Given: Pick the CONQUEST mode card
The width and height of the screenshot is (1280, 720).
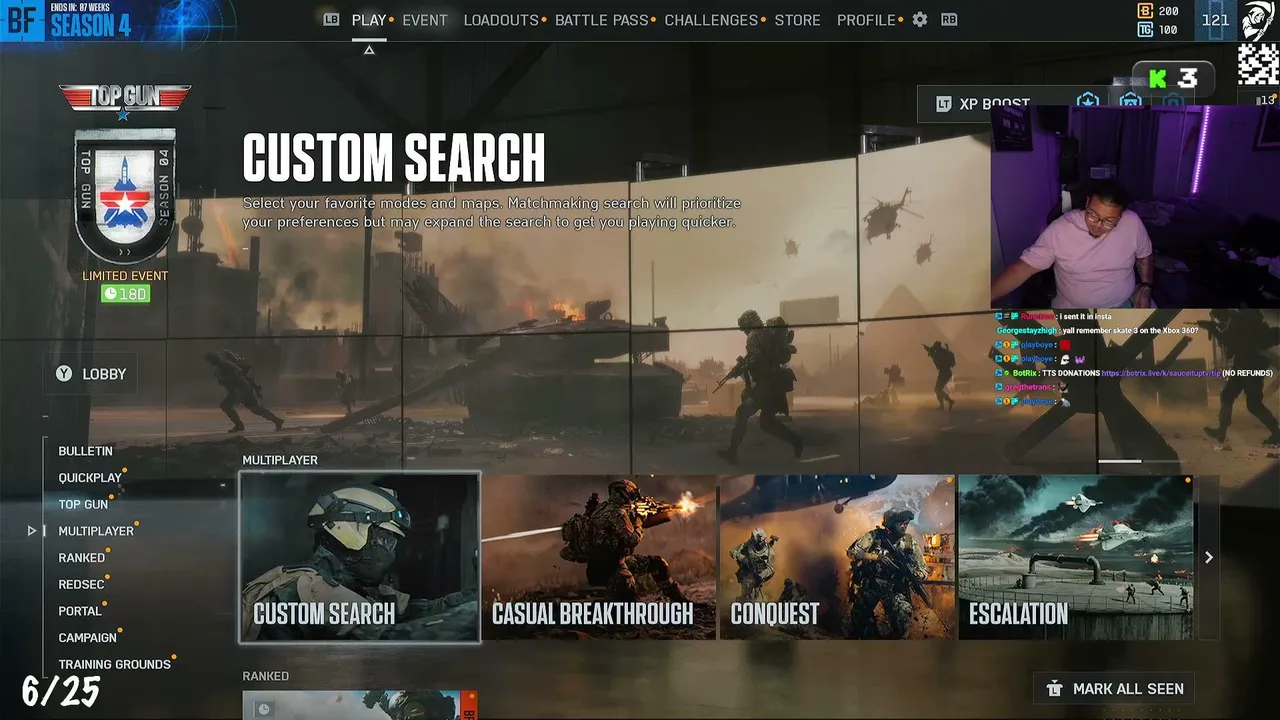Looking at the screenshot, I should click(x=837, y=557).
